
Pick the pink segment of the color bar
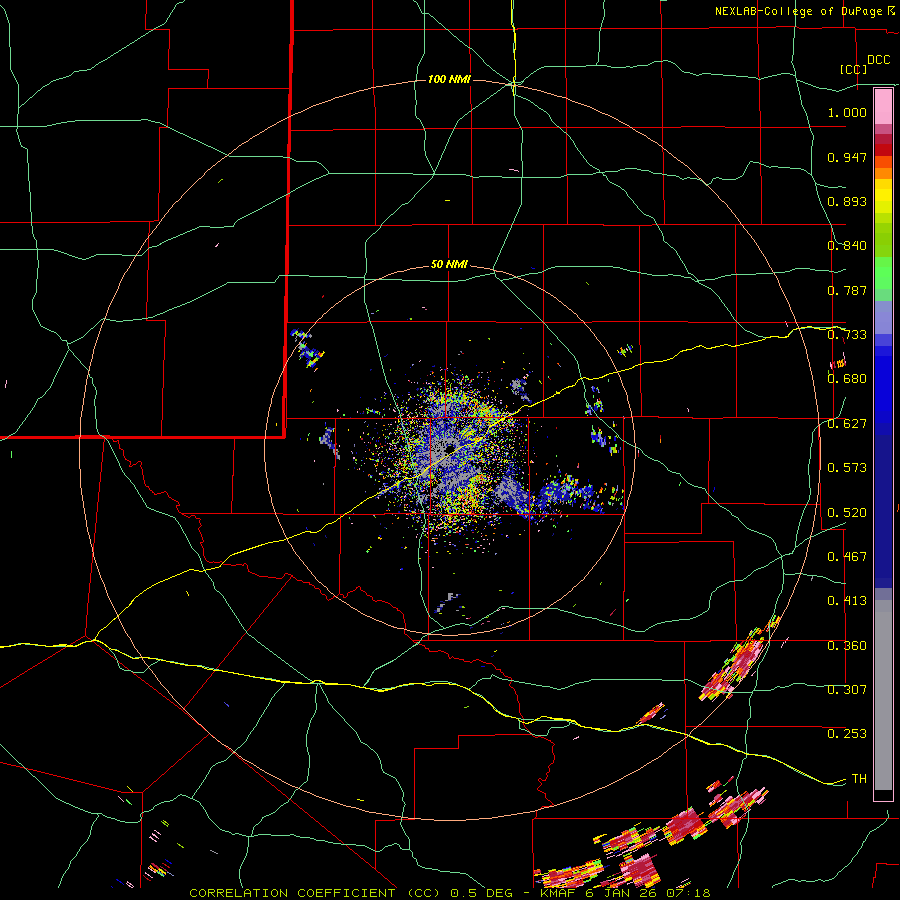click(883, 106)
